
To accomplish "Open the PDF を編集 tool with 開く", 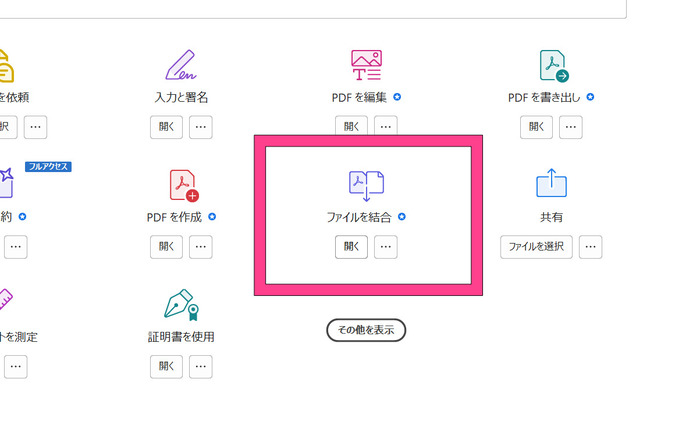I will pos(351,125).
